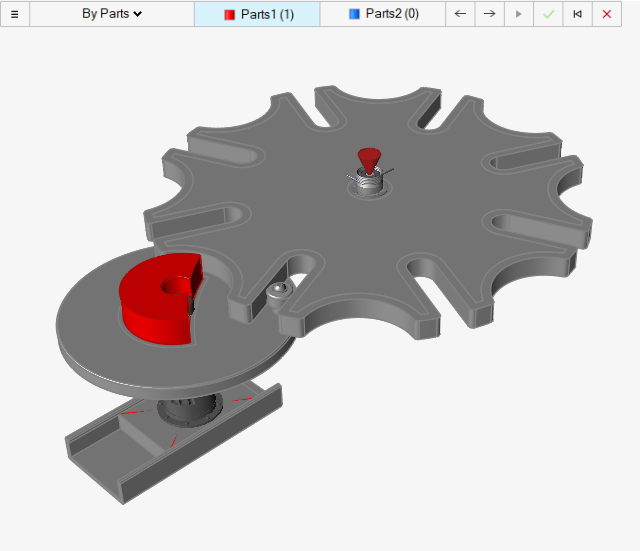Screen dimensions: 640x551
Task: Click the reset-to-start icon
Action: [x=577, y=14]
